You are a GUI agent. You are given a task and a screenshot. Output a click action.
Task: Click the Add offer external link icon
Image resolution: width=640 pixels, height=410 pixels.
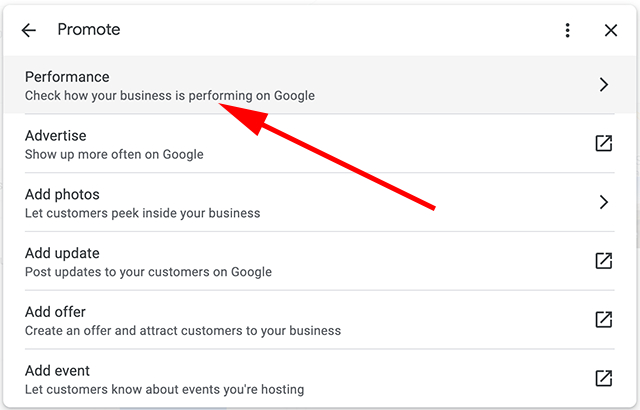pyautogui.click(x=603, y=320)
